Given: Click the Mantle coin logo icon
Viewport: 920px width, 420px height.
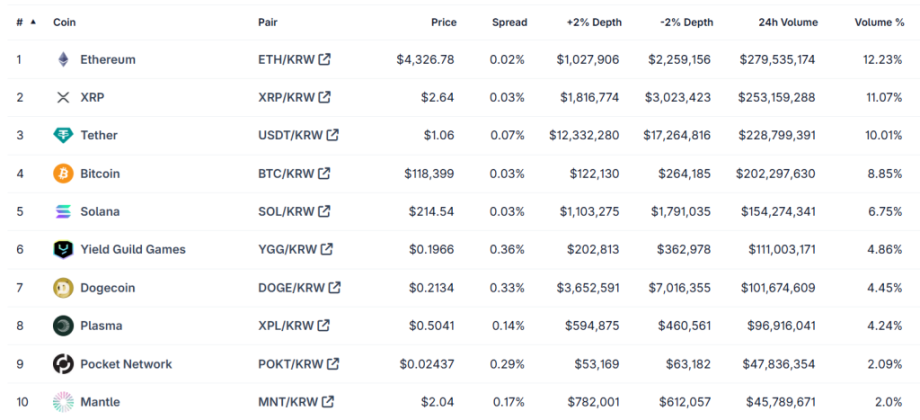Looking at the screenshot, I should (63, 402).
